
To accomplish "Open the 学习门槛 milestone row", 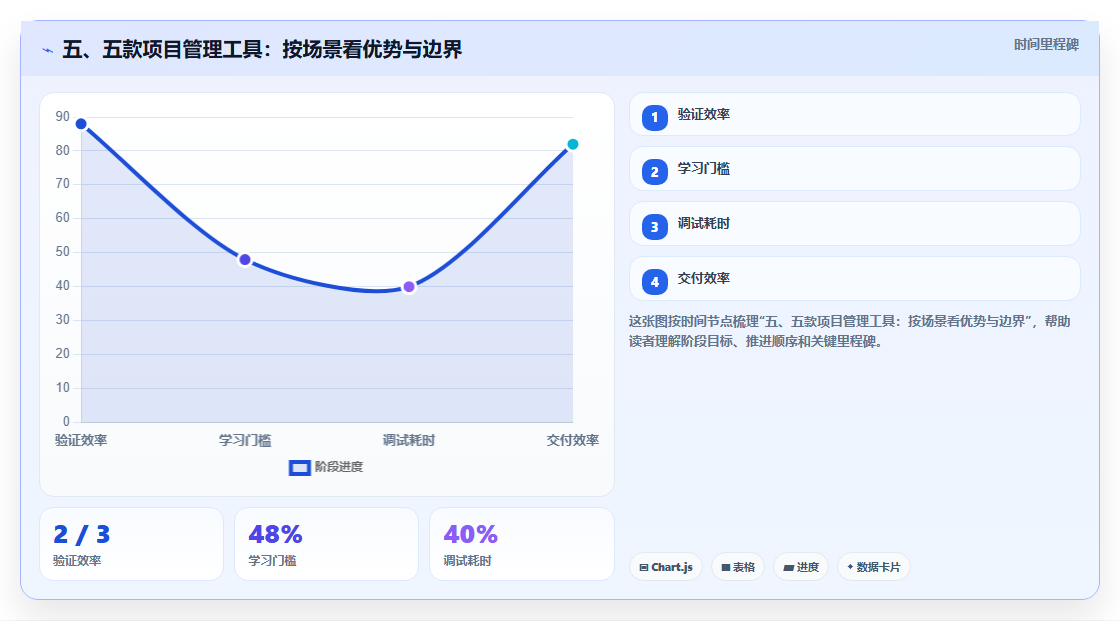I will (x=854, y=169).
